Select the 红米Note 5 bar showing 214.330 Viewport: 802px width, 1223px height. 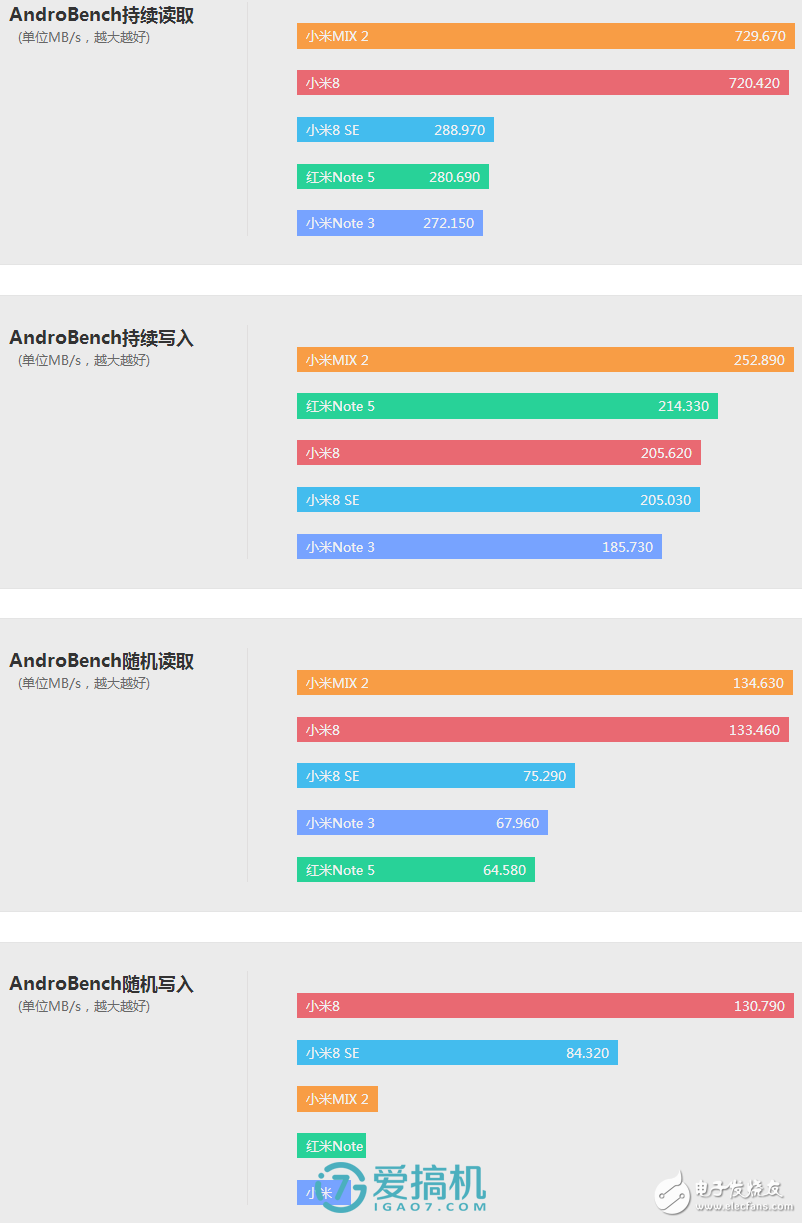point(507,406)
